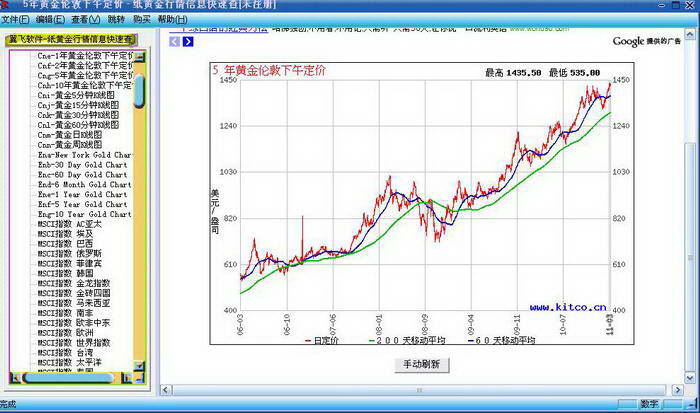The height and width of the screenshot is (413, 700).
Task: Click tree panel scroll-up arrow
Action: 140,57
